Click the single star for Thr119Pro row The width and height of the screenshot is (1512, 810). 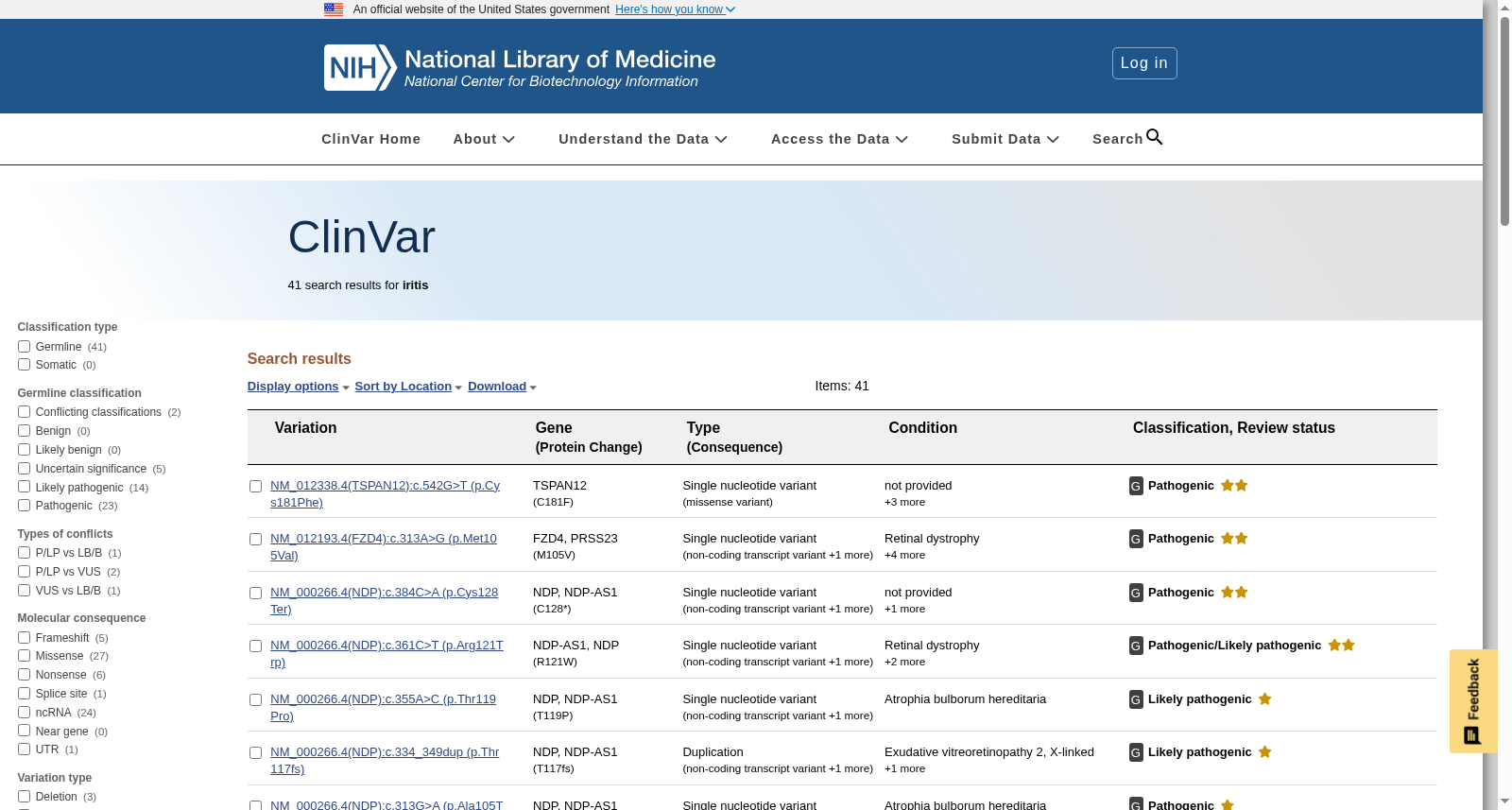(x=1264, y=698)
